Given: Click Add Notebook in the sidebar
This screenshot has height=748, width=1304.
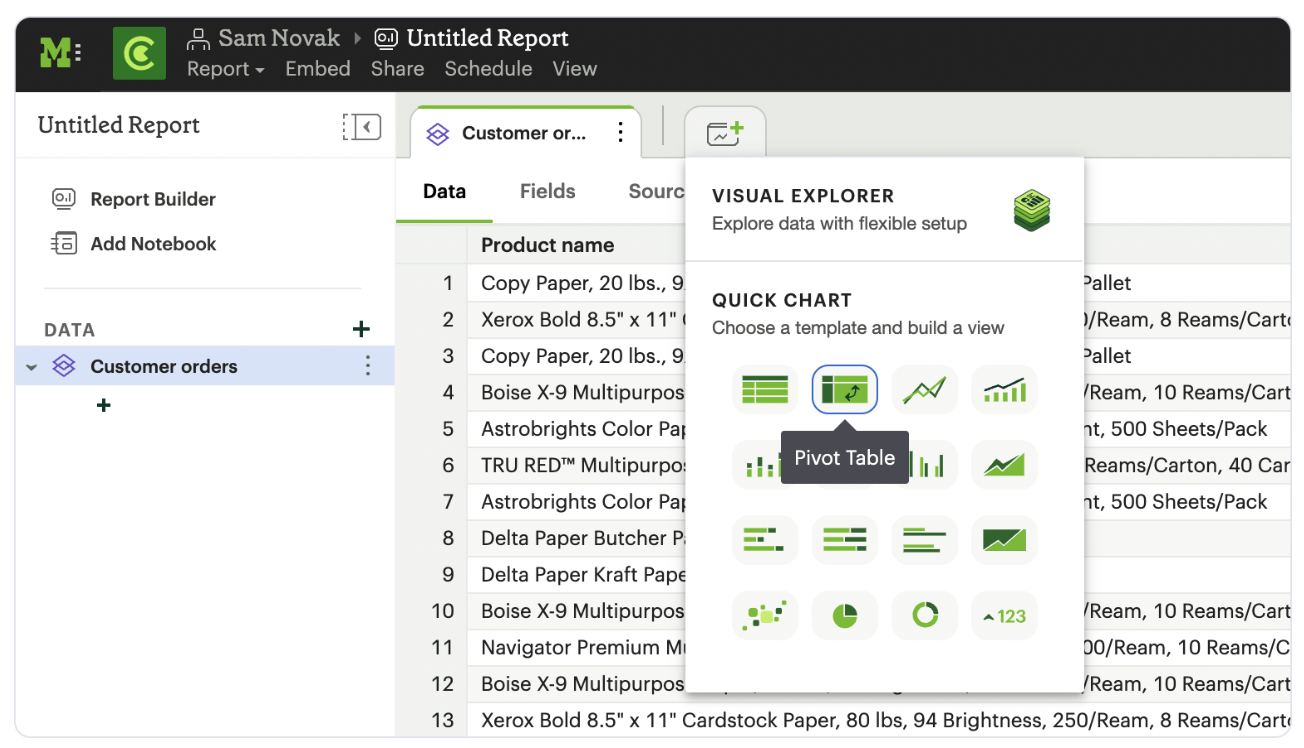Looking at the screenshot, I should [x=153, y=243].
